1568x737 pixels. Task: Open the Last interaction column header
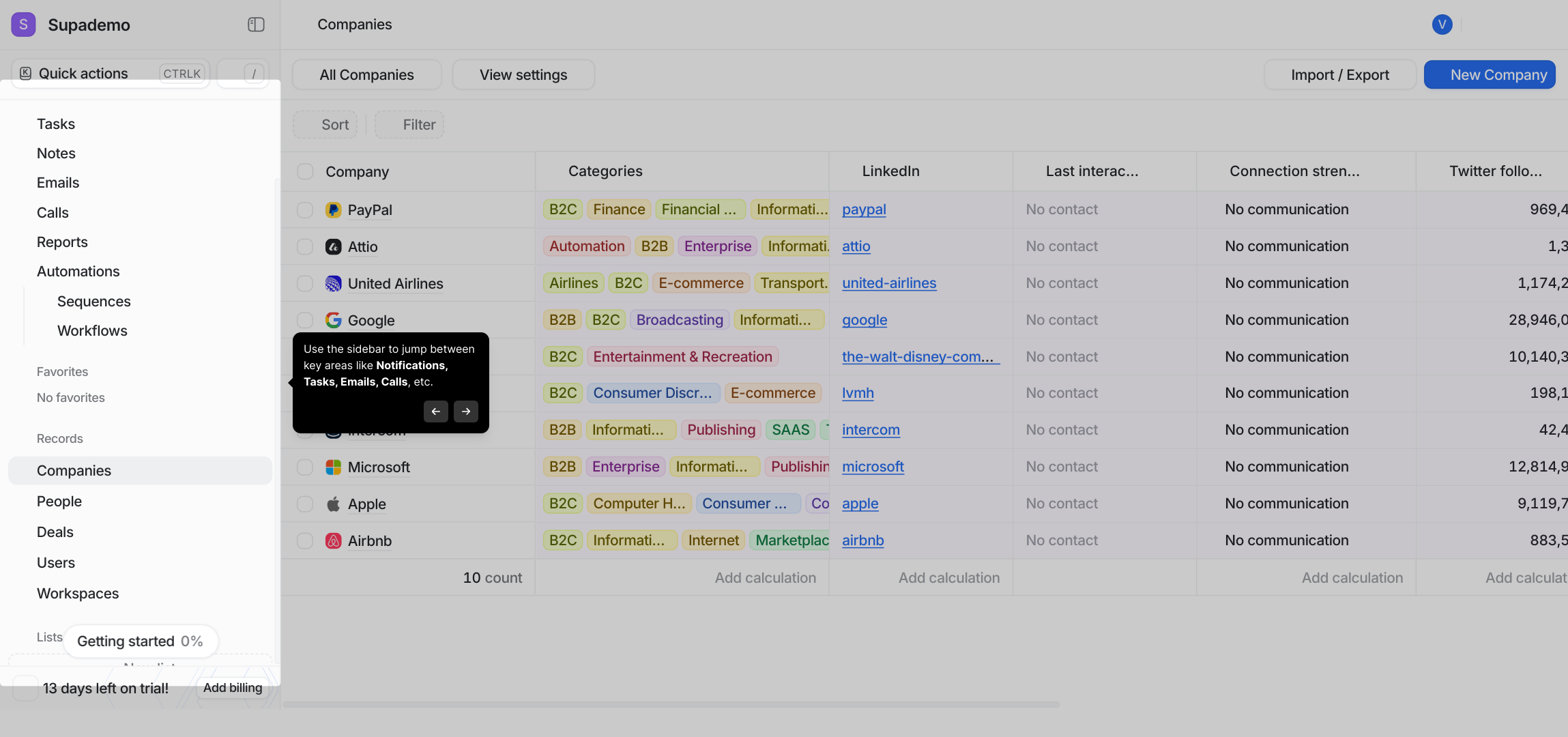(x=1104, y=171)
